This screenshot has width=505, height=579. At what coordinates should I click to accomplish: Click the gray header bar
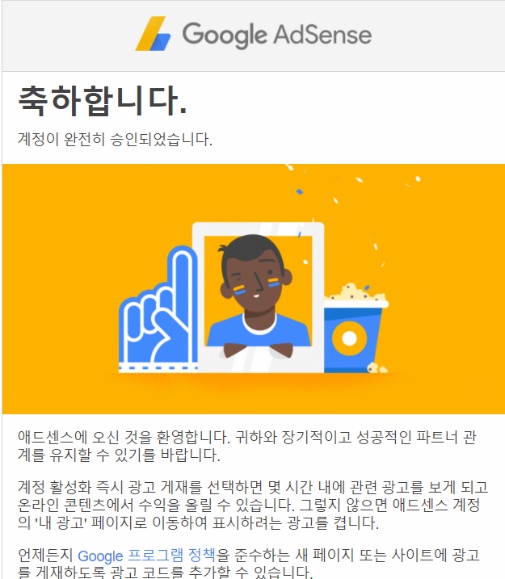253,36
